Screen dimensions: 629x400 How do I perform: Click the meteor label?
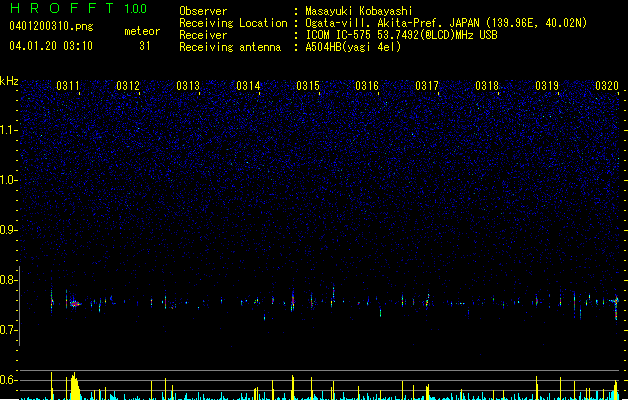click(142, 31)
